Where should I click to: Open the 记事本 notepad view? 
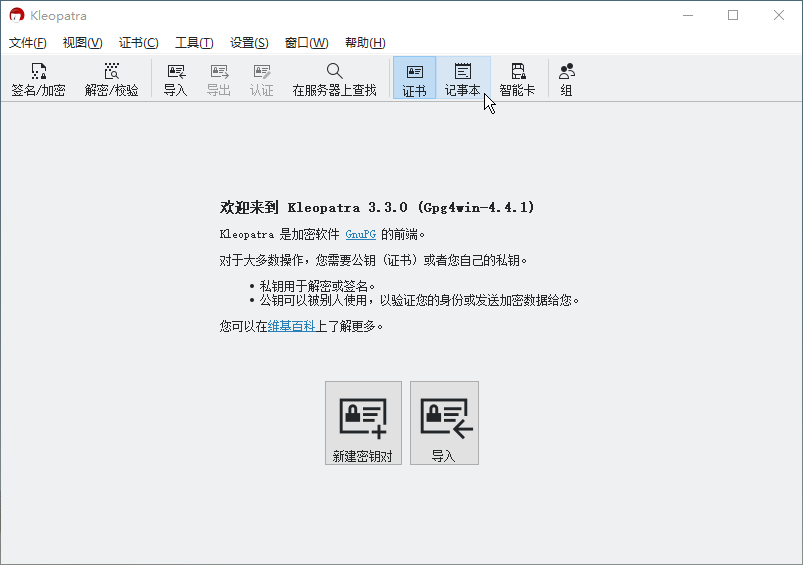coord(463,78)
